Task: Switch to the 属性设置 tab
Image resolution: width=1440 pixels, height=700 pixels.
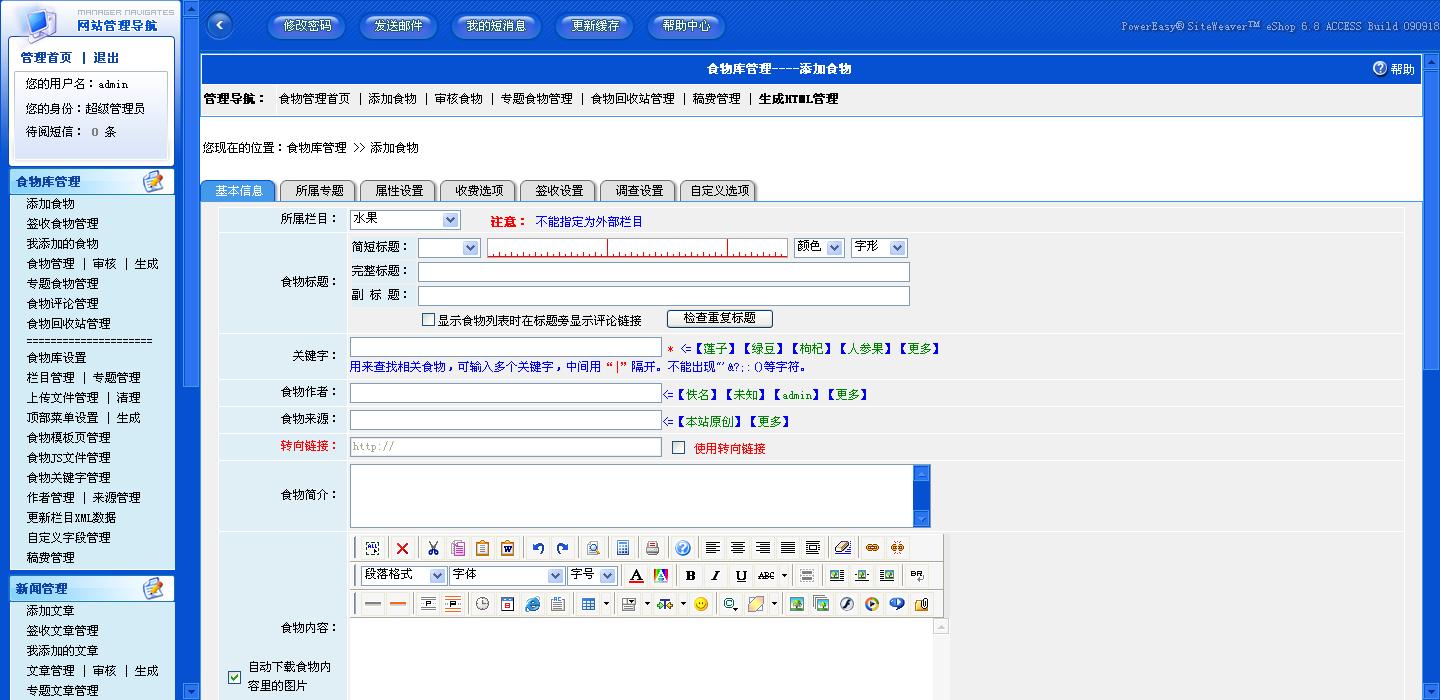Action: click(399, 191)
